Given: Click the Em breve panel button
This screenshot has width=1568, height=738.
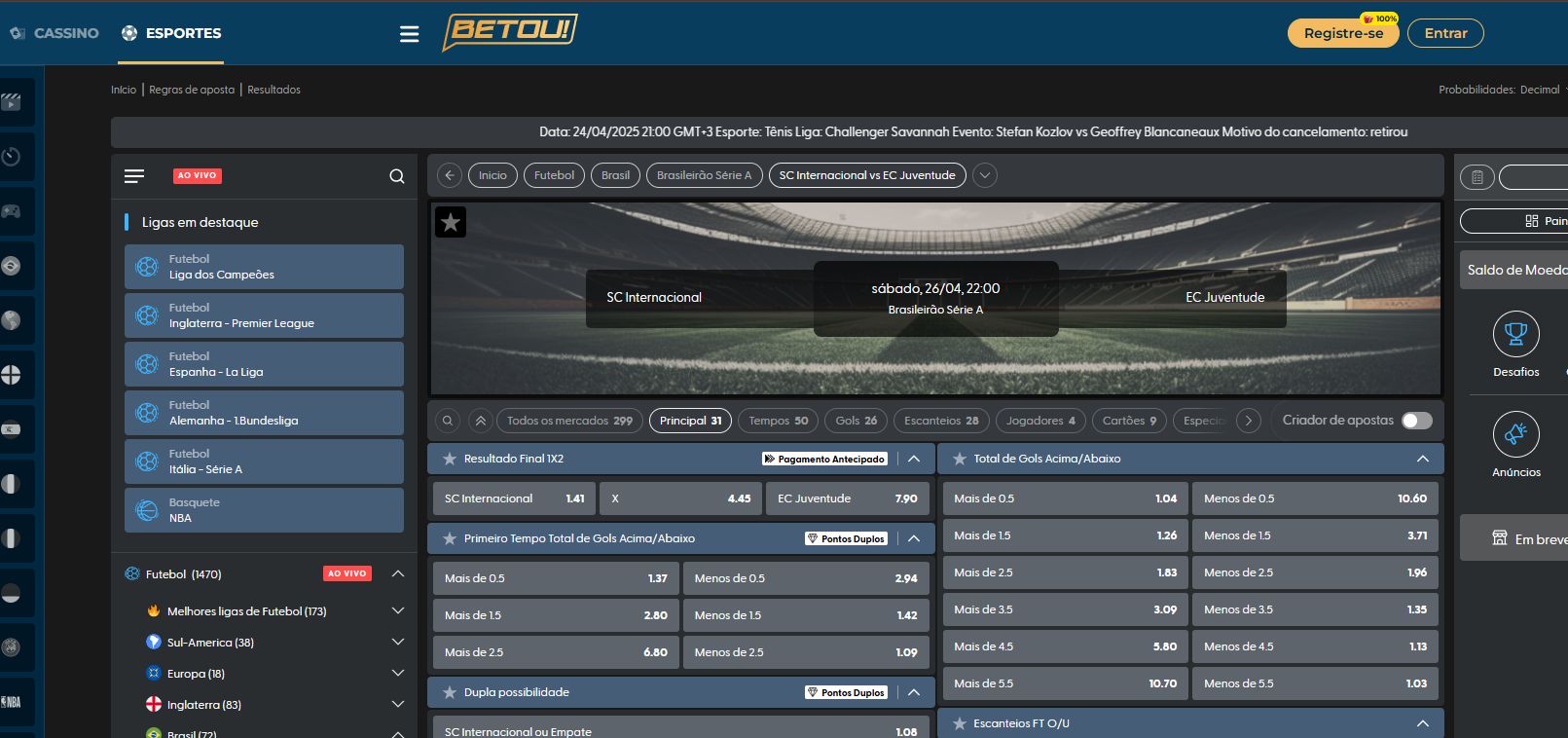Looking at the screenshot, I should coord(1514,537).
